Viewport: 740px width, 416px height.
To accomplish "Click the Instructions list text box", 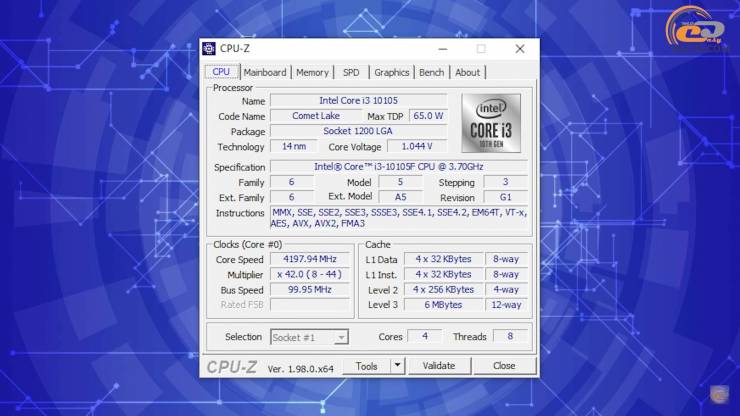I will click(x=399, y=218).
